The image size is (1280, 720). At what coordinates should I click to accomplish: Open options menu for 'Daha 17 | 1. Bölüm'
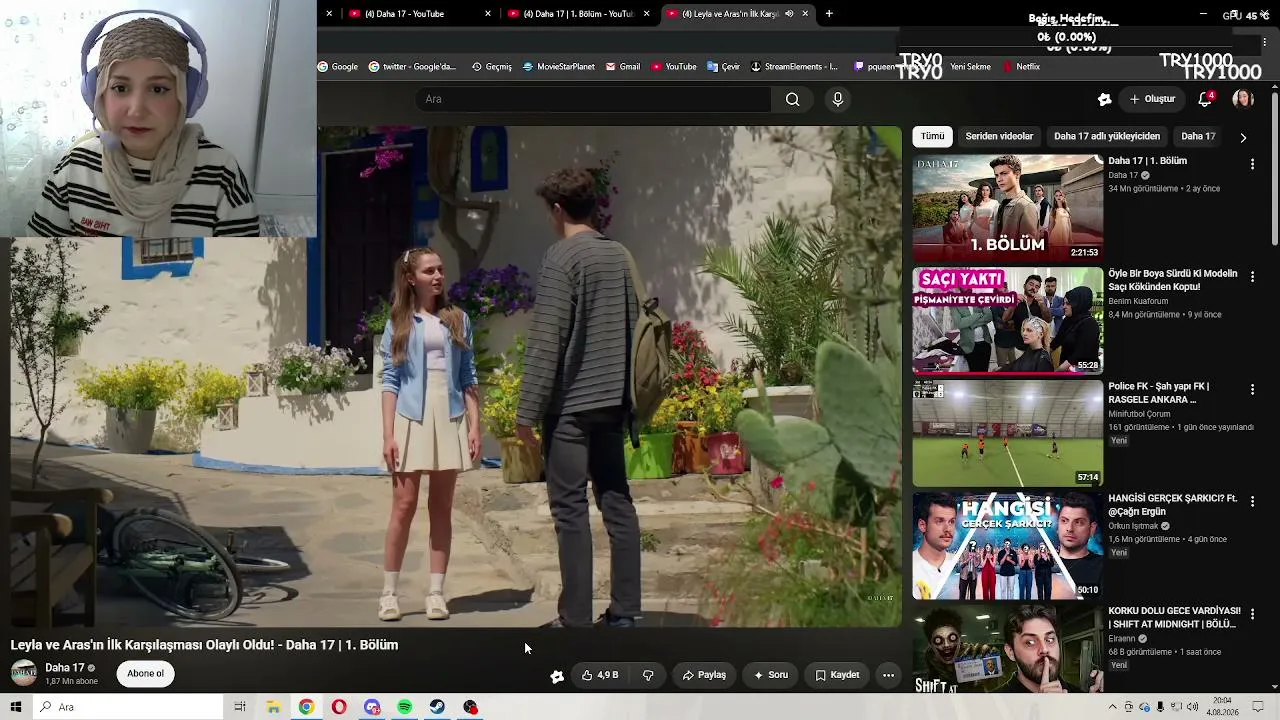pyautogui.click(x=1252, y=164)
